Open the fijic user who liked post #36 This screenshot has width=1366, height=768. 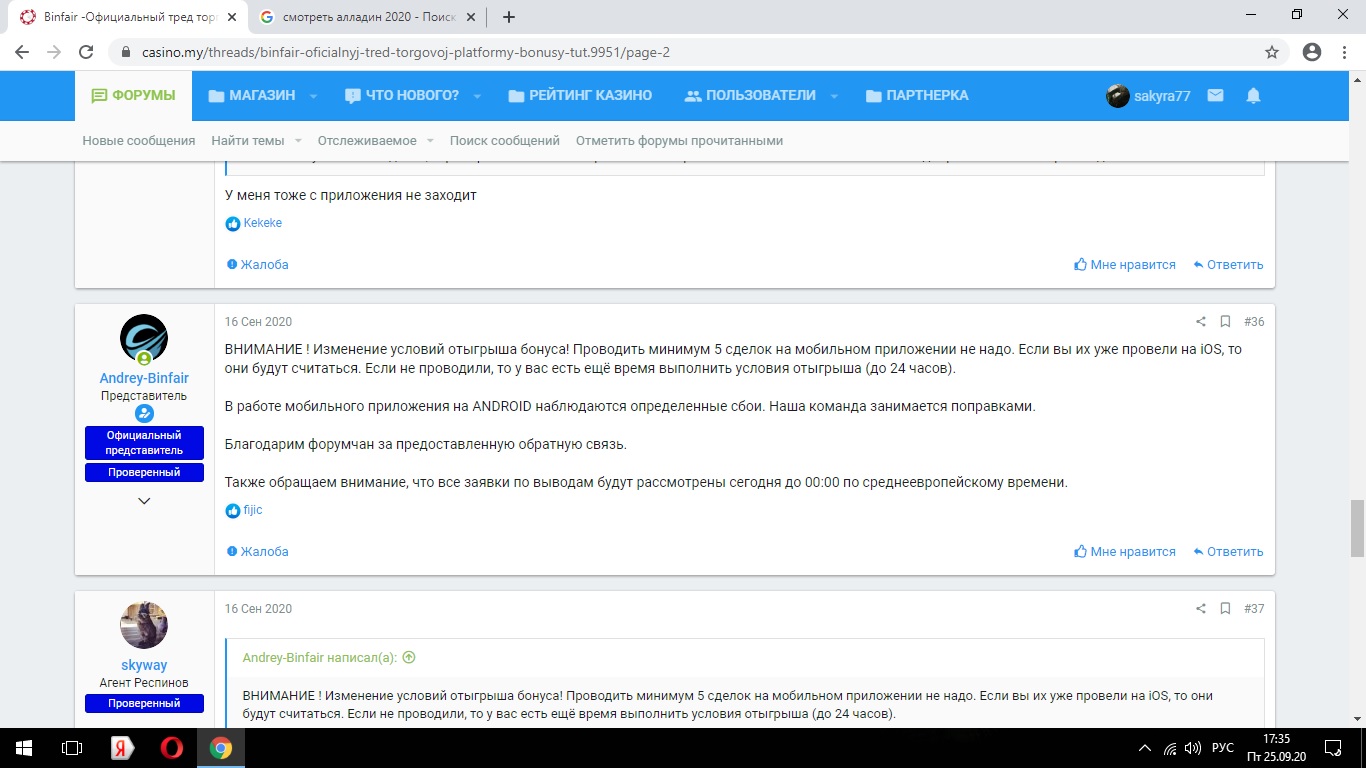253,510
